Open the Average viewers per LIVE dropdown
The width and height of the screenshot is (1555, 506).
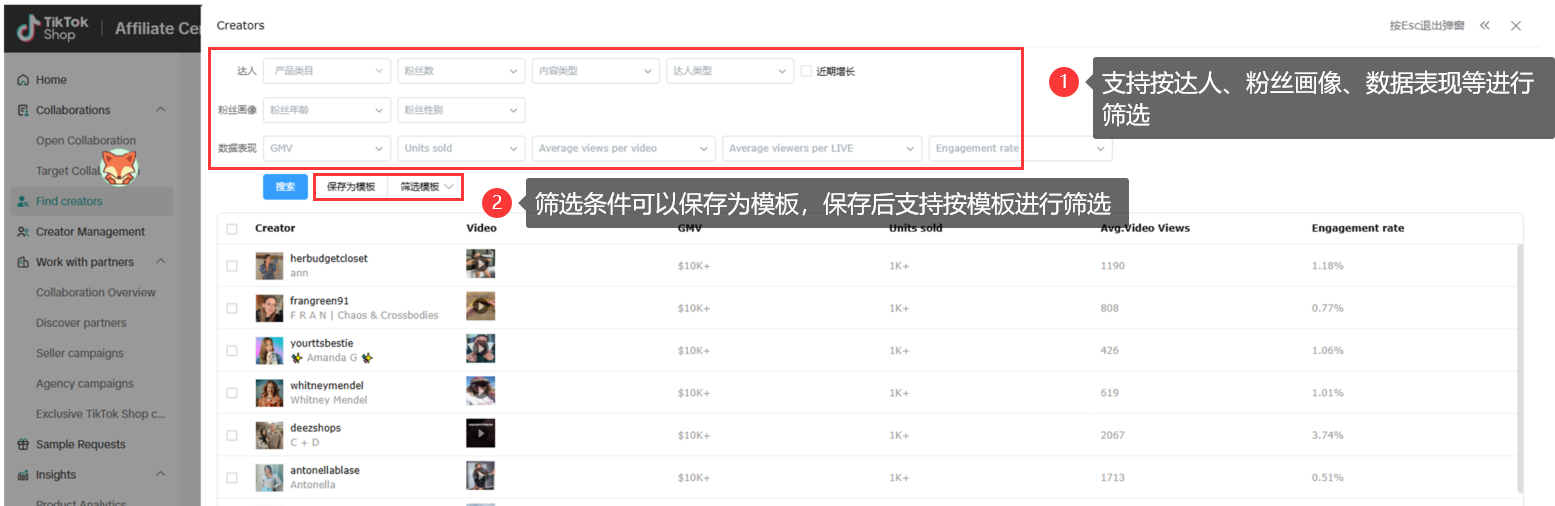[x=821, y=148]
